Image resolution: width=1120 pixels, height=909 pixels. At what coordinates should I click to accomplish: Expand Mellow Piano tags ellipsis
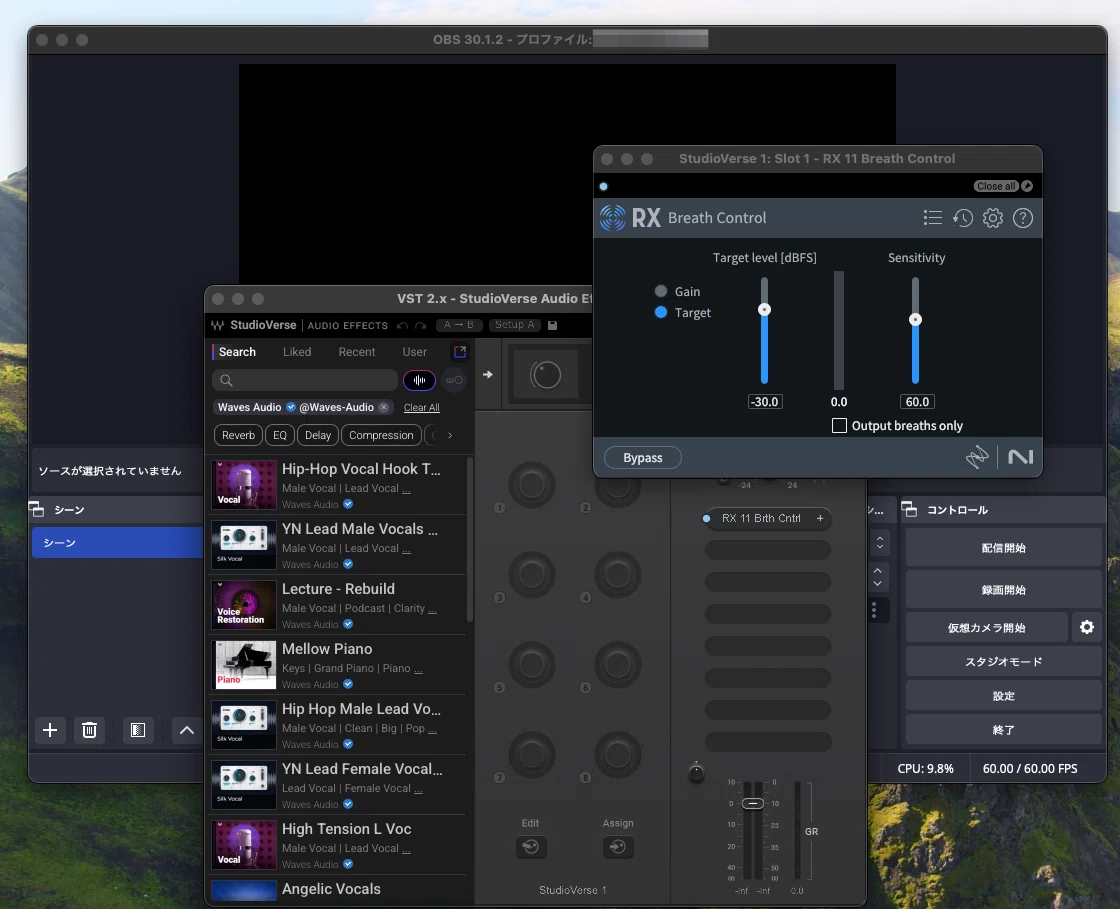click(x=418, y=669)
